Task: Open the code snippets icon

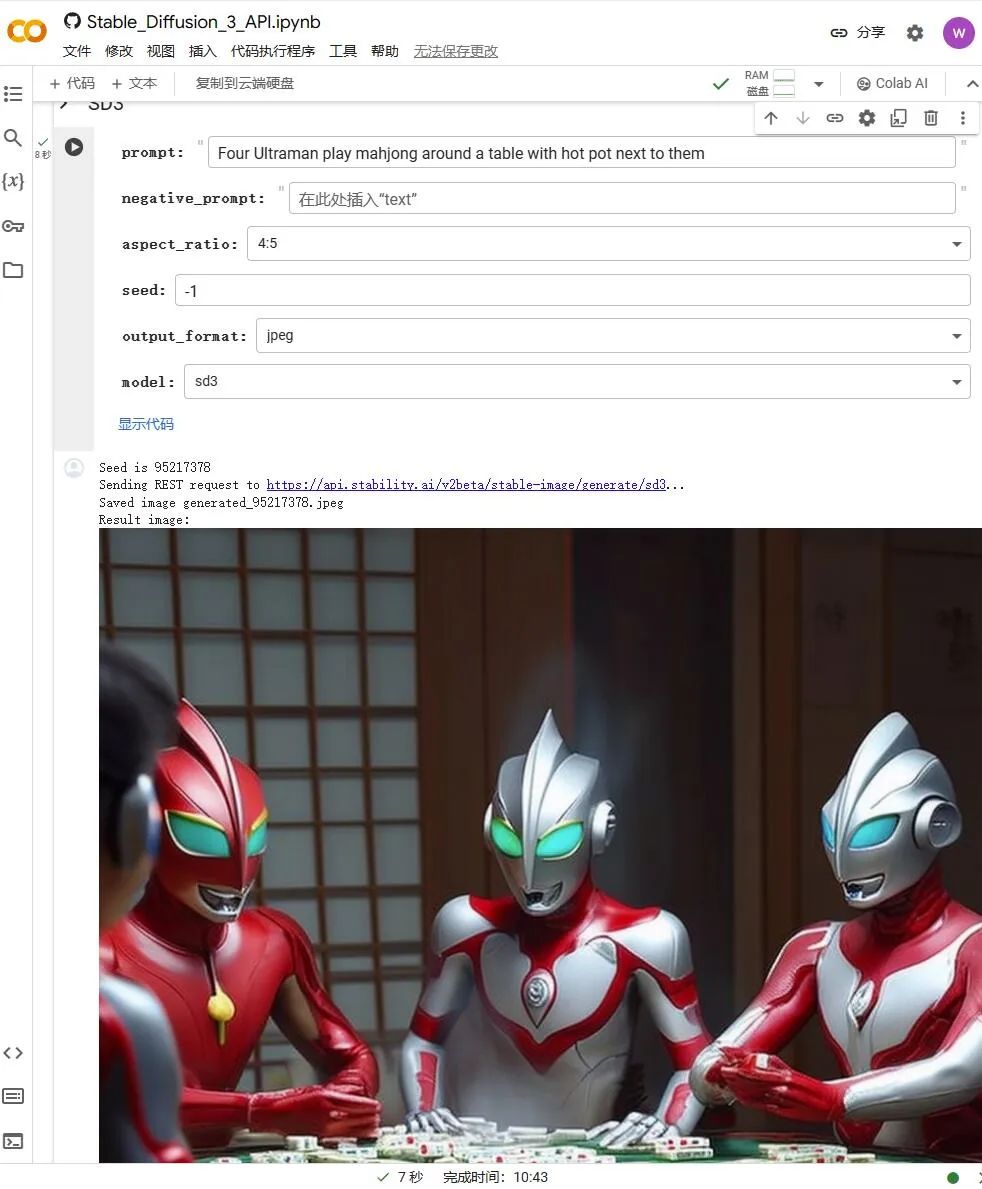Action: click(x=13, y=1053)
